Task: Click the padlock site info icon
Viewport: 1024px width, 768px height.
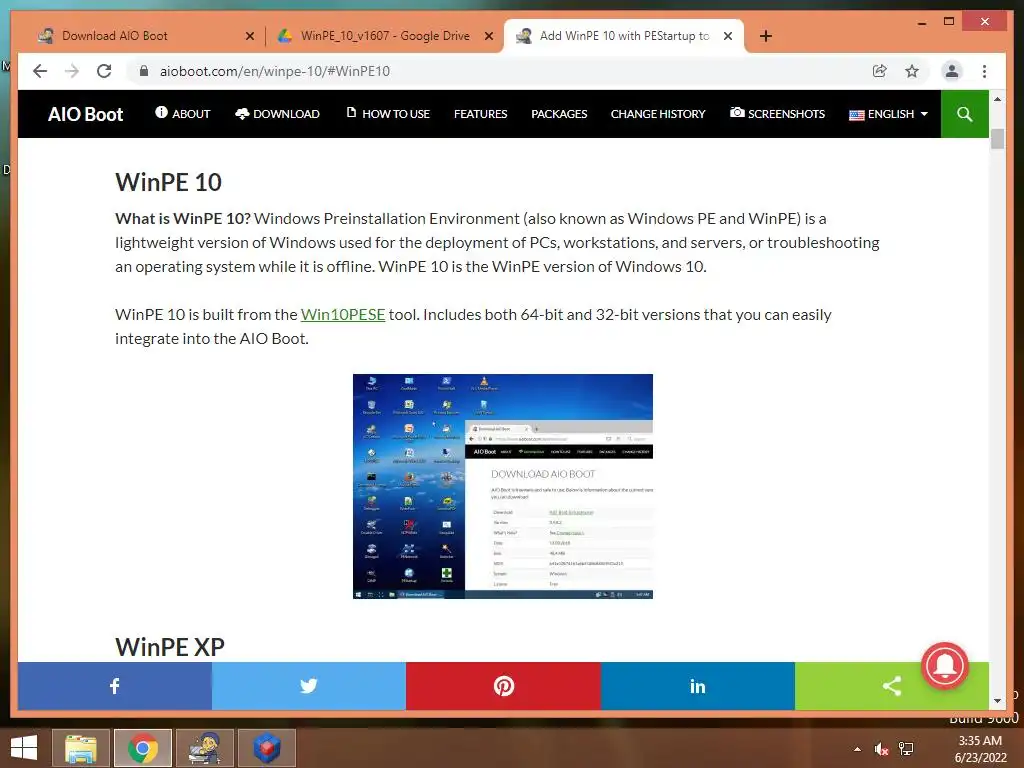Action: pos(144,71)
